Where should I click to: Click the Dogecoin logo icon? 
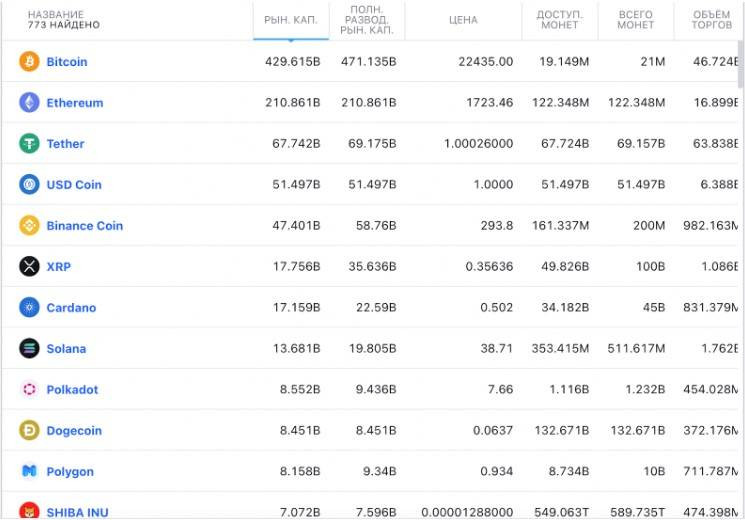pos(29,430)
